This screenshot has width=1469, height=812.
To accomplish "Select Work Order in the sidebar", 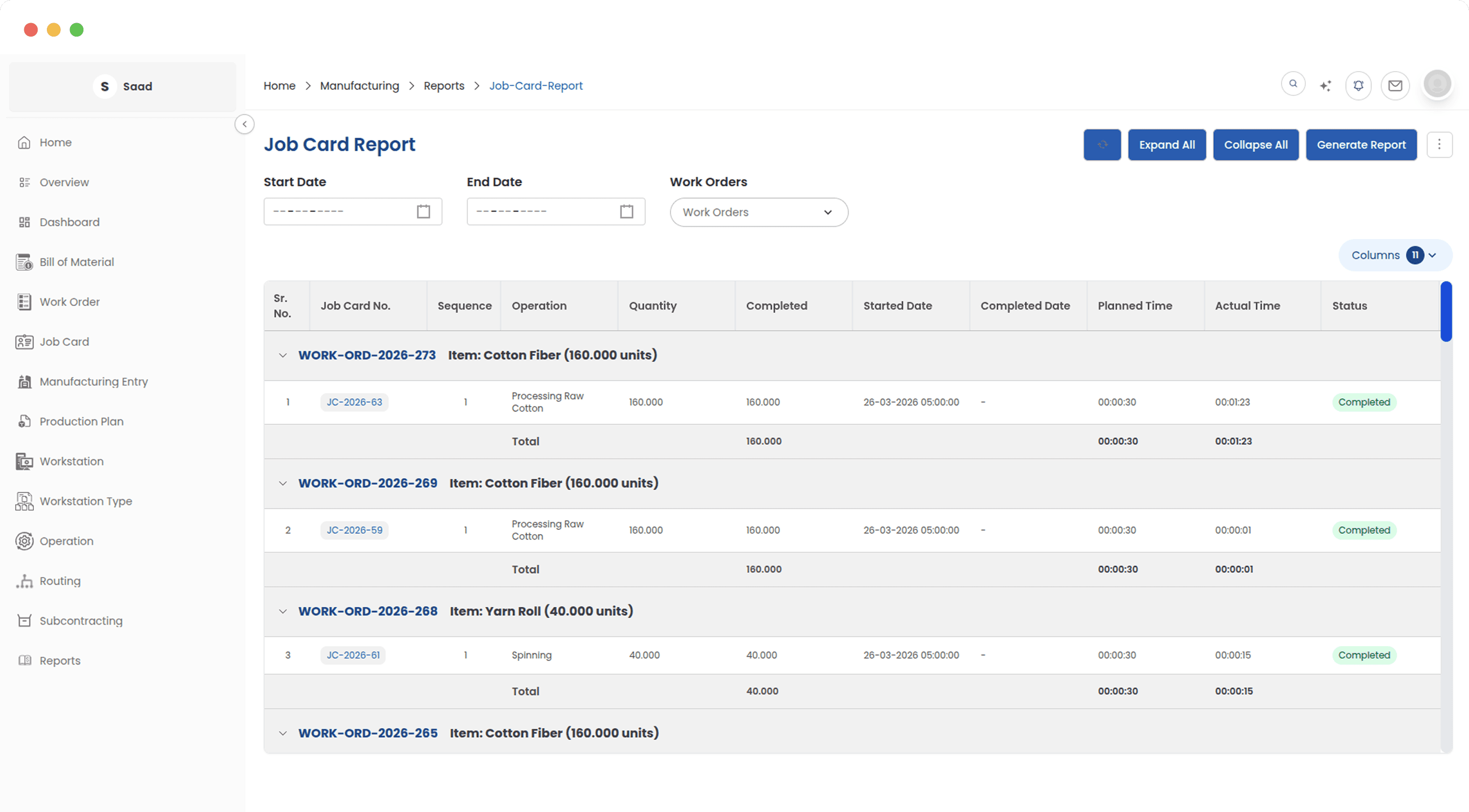I will pos(69,302).
